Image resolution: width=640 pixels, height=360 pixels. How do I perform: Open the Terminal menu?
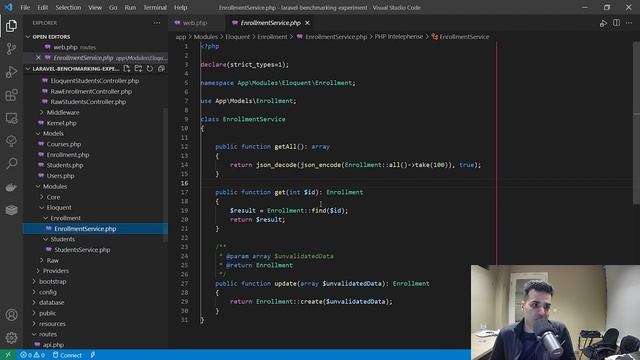155,7
